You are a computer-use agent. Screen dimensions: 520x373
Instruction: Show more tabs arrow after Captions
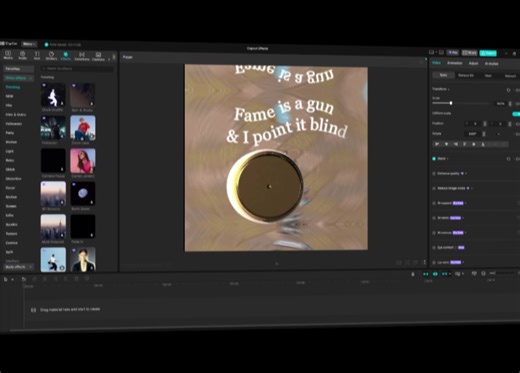click(109, 60)
